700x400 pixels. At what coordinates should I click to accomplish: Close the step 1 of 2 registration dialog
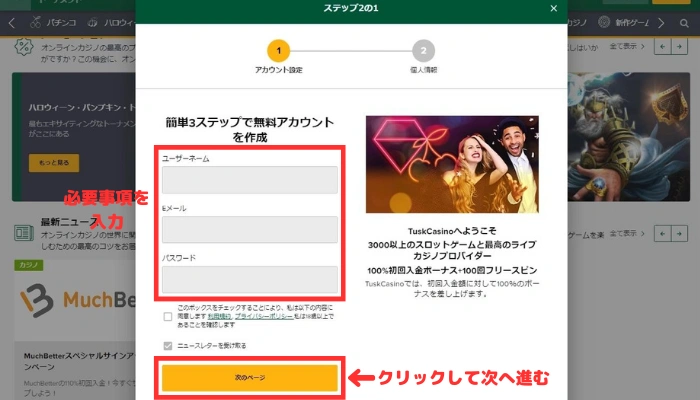[554, 8]
